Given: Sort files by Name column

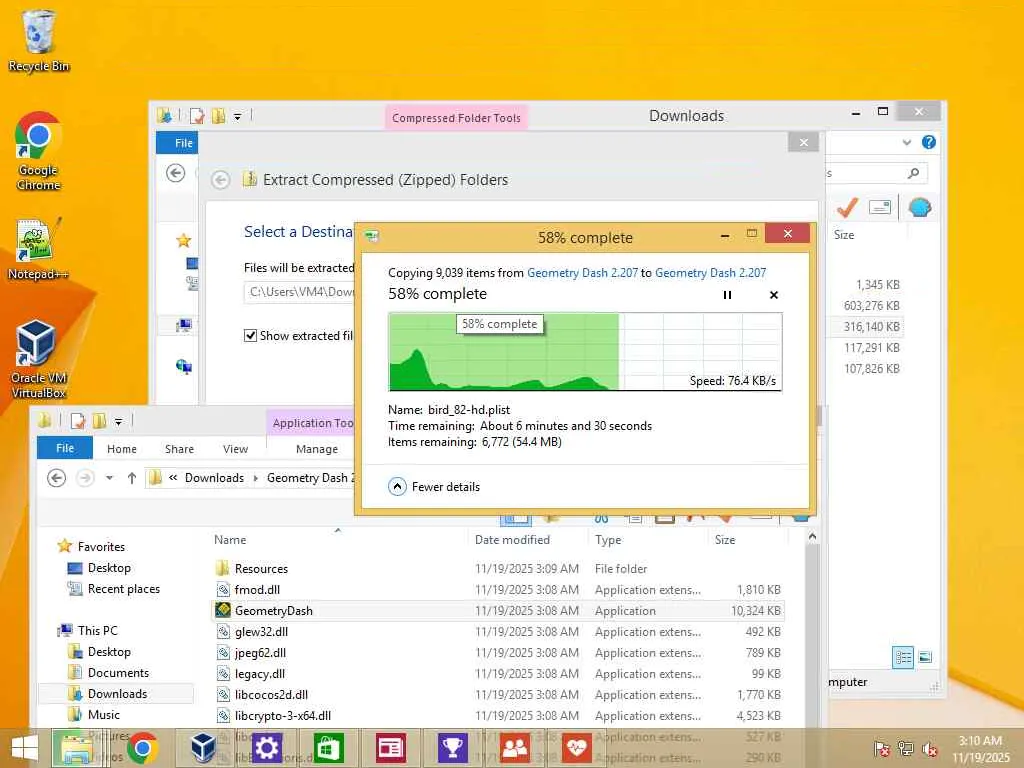Looking at the screenshot, I should coord(230,540).
